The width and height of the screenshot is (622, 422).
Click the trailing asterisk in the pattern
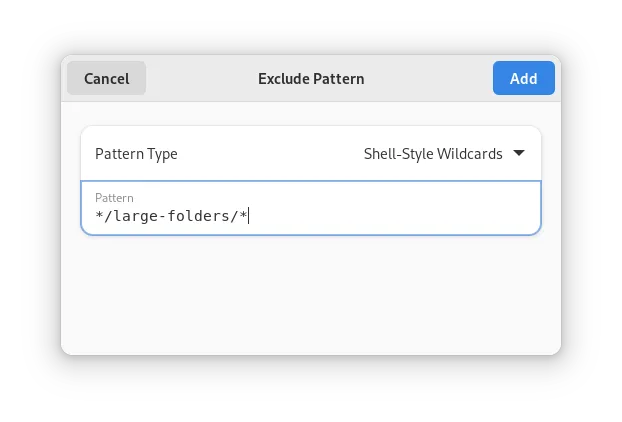(243, 216)
